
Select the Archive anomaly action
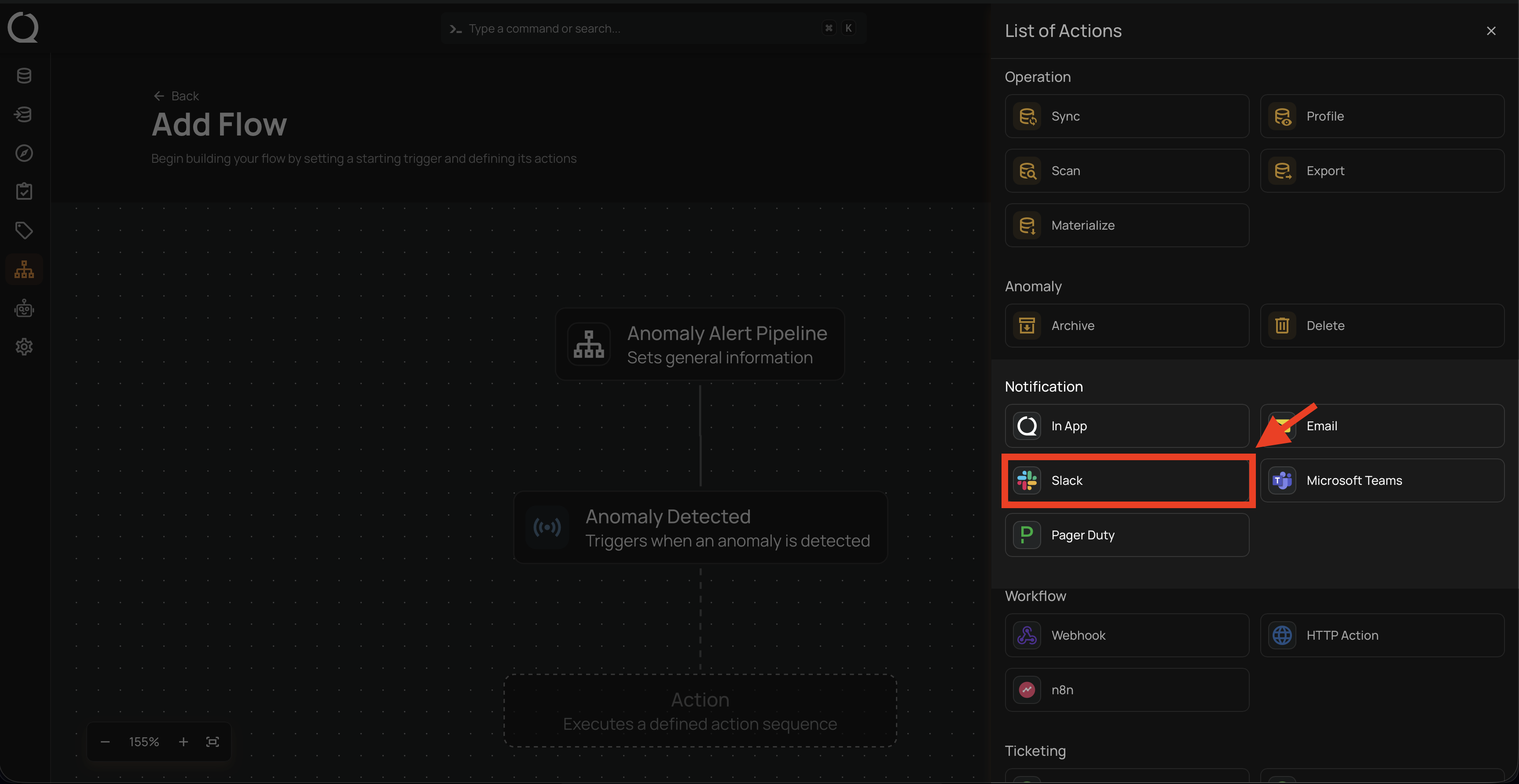[x=1126, y=326]
